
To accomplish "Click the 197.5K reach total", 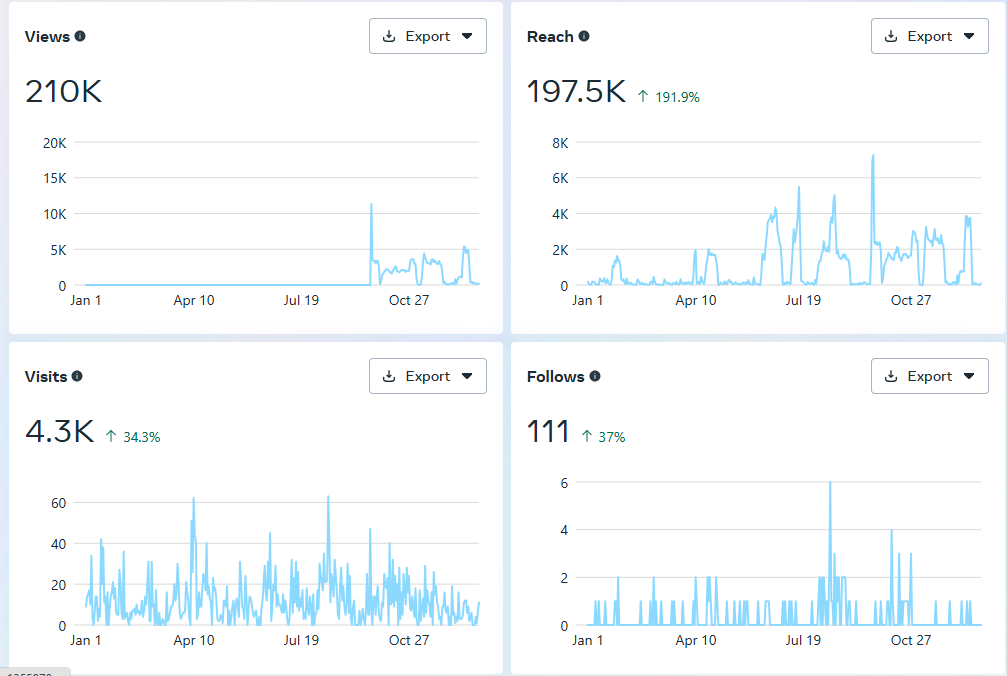I will pos(576,91).
